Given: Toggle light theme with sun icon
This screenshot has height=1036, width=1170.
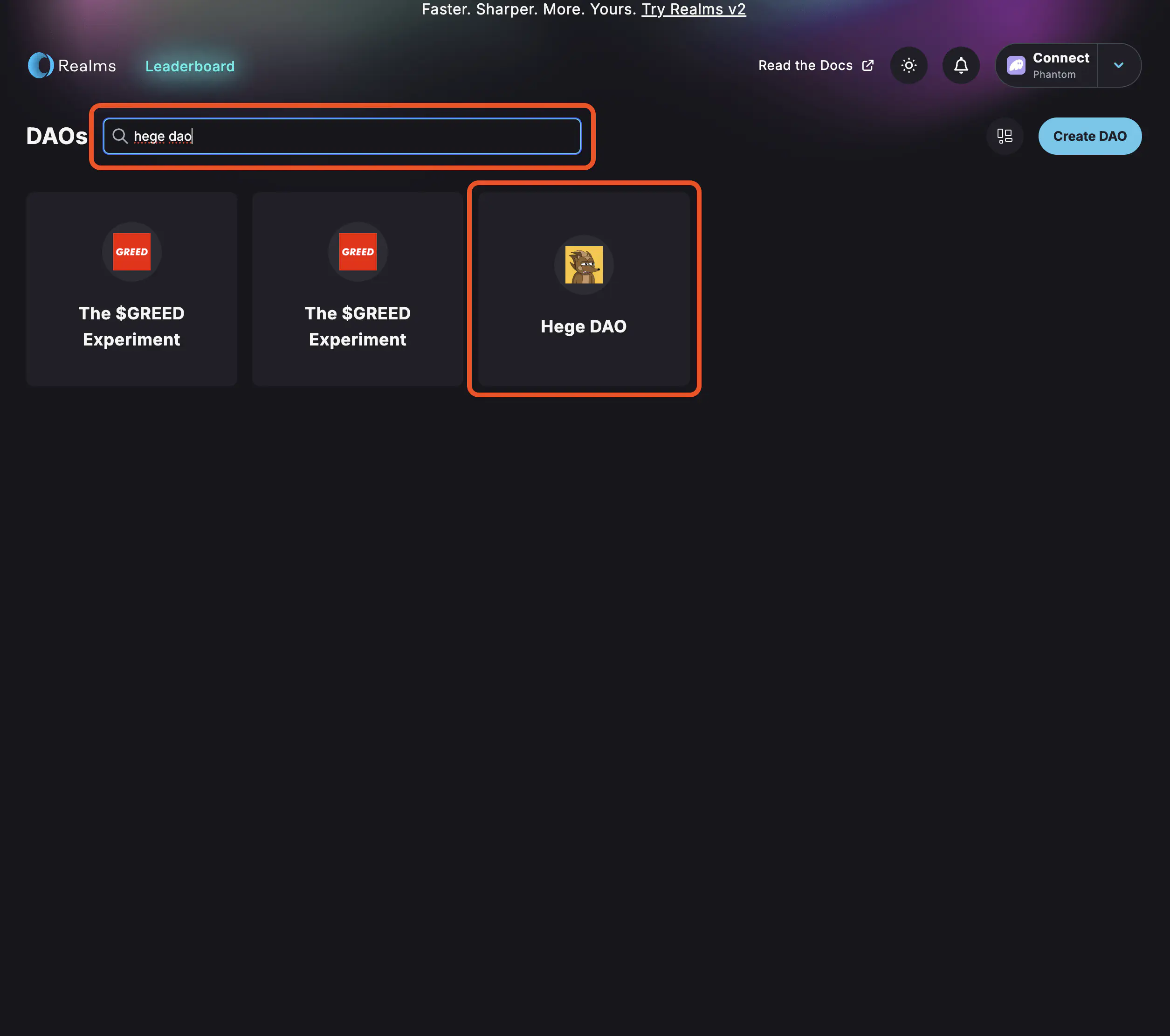Looking at the screenshot, I should point(908,66).
